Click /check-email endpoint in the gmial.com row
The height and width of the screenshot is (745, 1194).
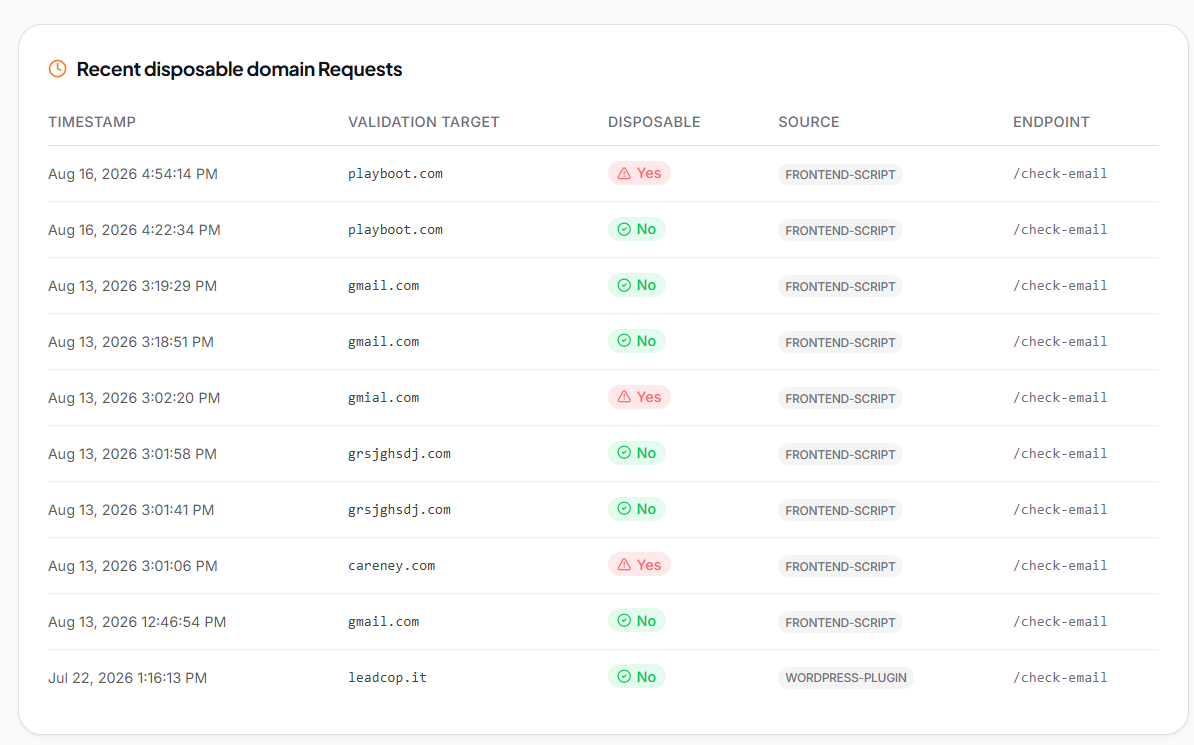tap(1060, 398)
